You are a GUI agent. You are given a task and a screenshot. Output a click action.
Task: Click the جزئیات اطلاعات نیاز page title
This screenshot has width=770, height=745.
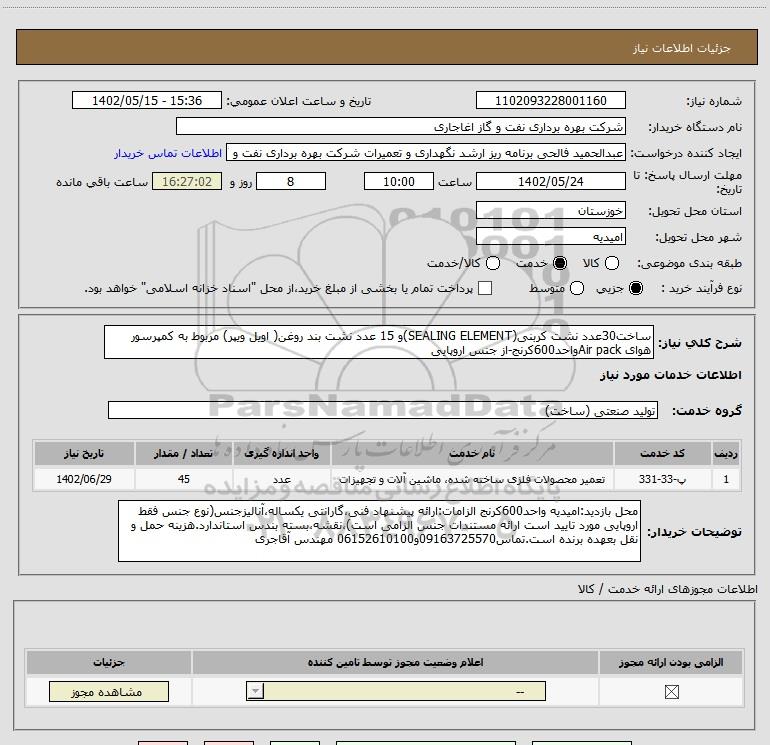click(x=682, y=48)
